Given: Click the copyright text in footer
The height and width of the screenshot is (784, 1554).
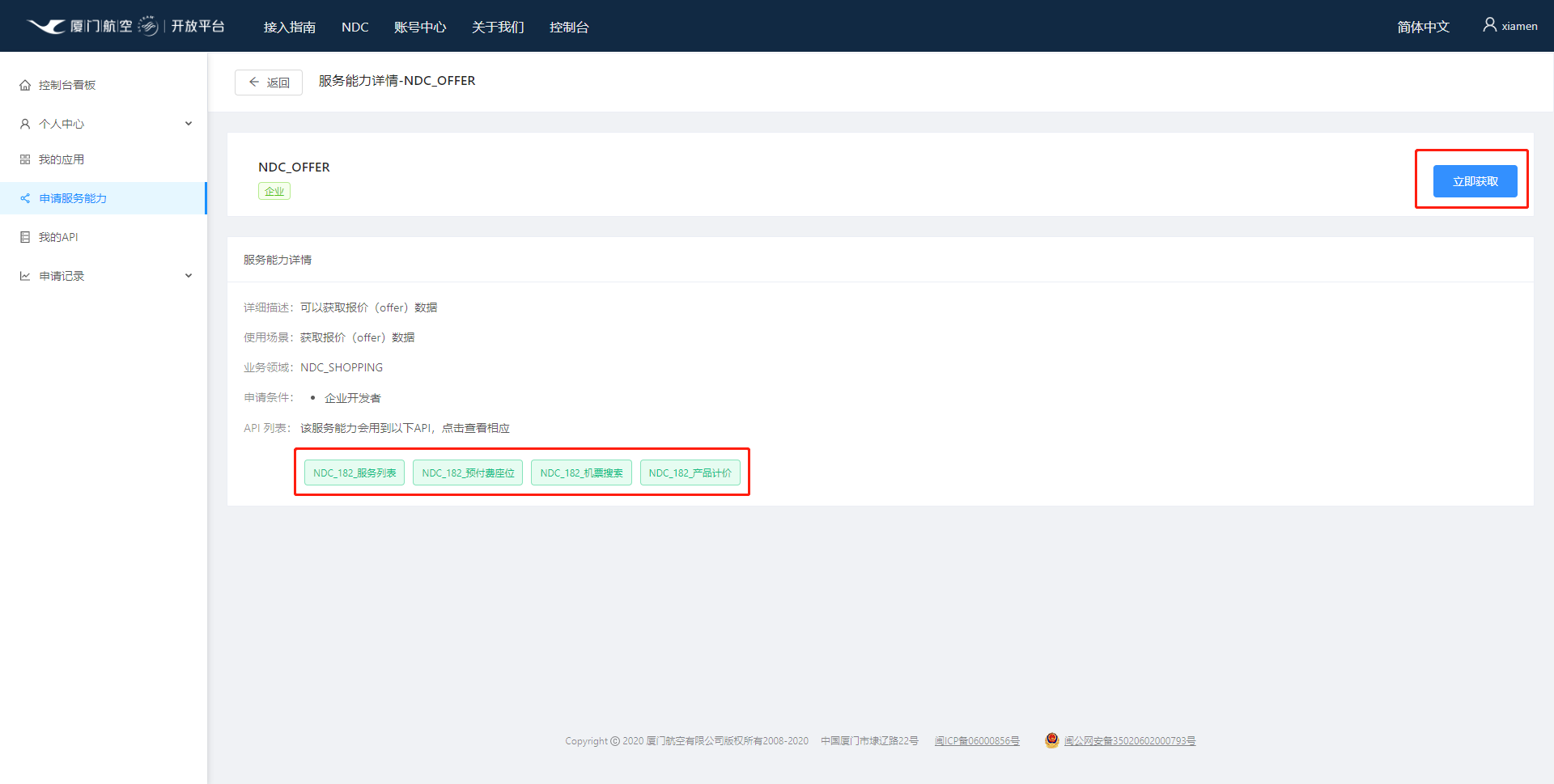Looking at the screenshot, I should tap(686, 740).
